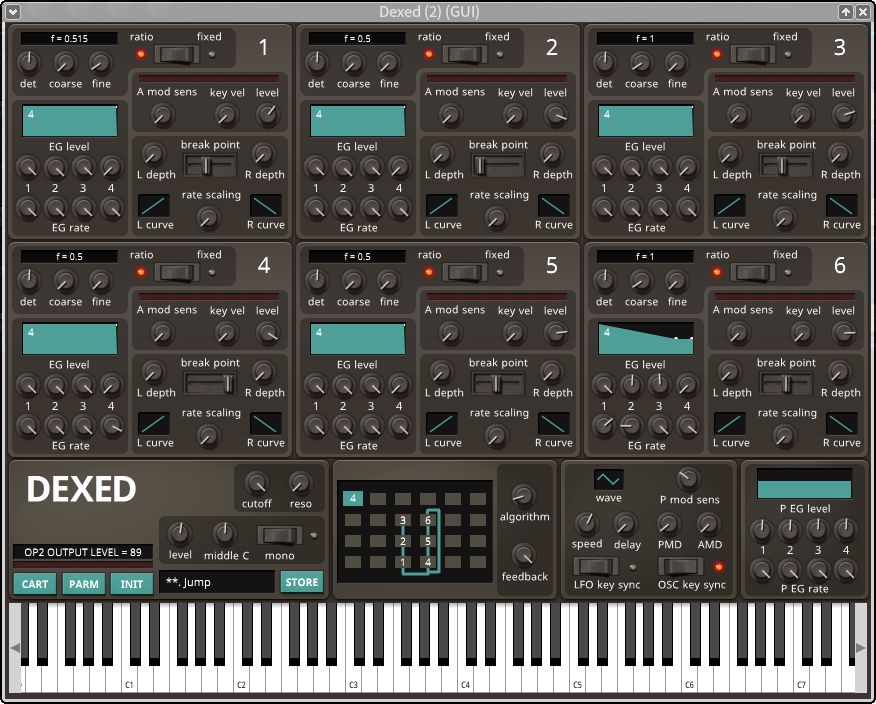Click operator 6 L curve icon

coord(730,424)
